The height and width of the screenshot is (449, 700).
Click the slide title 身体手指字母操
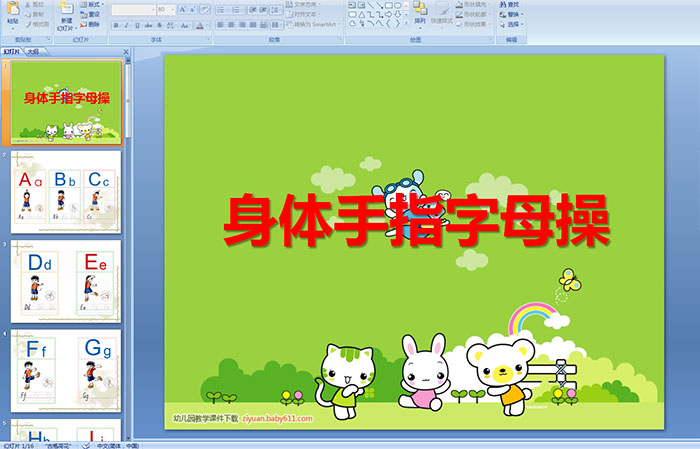tap(417, 220)
